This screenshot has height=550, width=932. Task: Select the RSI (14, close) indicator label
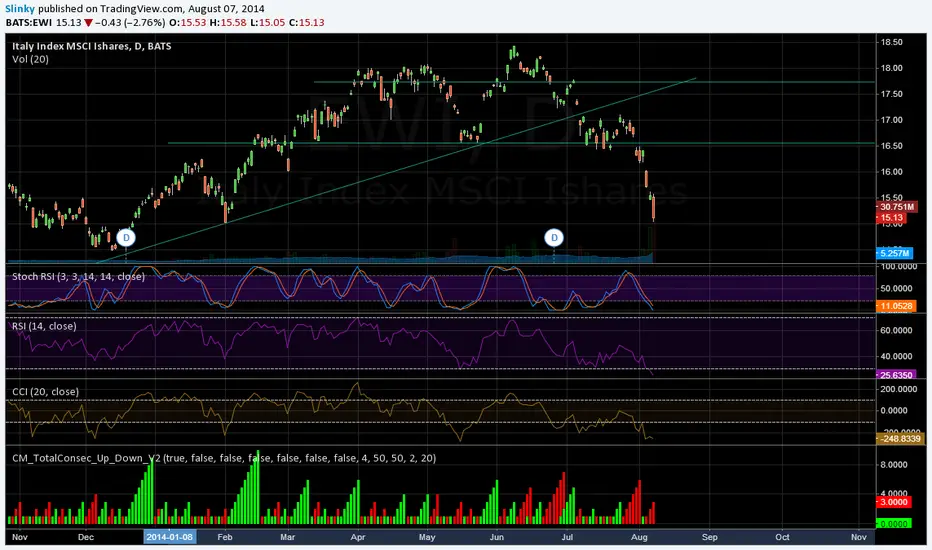coord(44,326)
